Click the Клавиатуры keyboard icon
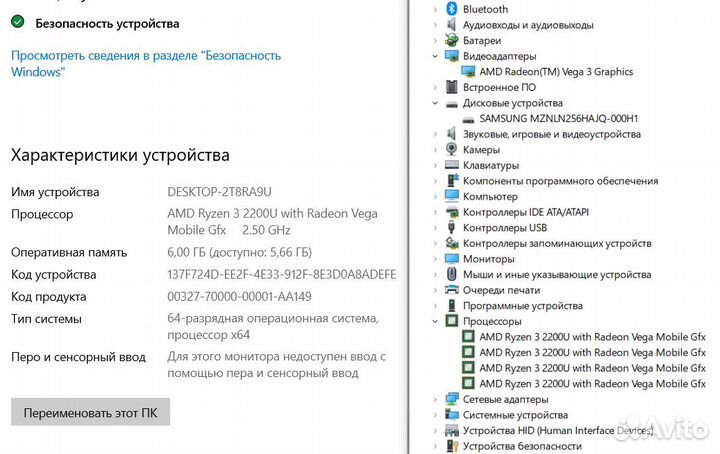 [x=452, y=164]
